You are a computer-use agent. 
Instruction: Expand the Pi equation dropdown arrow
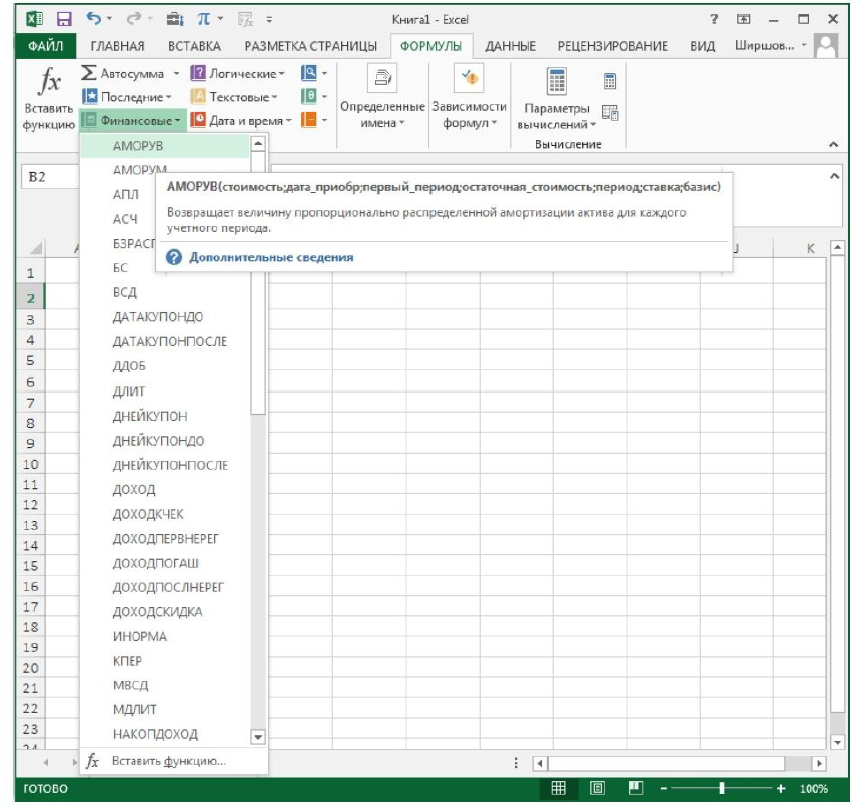pyautogui.click(x=220, y=19)
